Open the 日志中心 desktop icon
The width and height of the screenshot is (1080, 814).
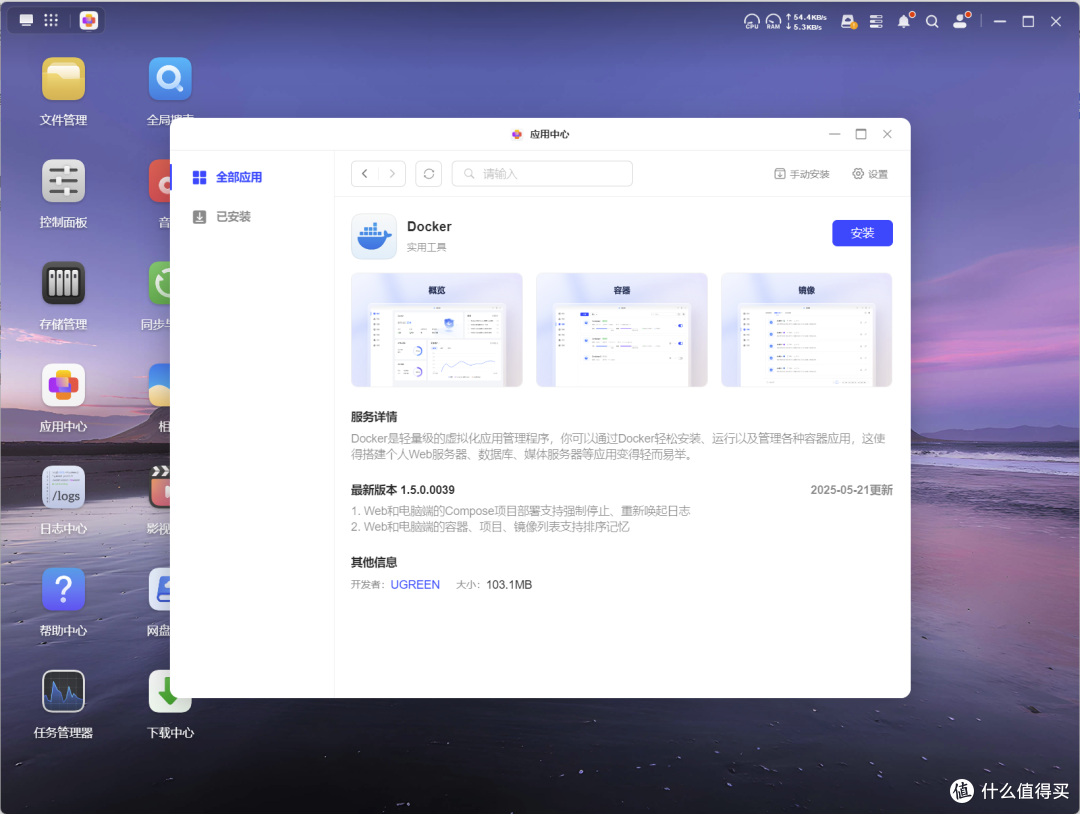click(x=63, y=488)
